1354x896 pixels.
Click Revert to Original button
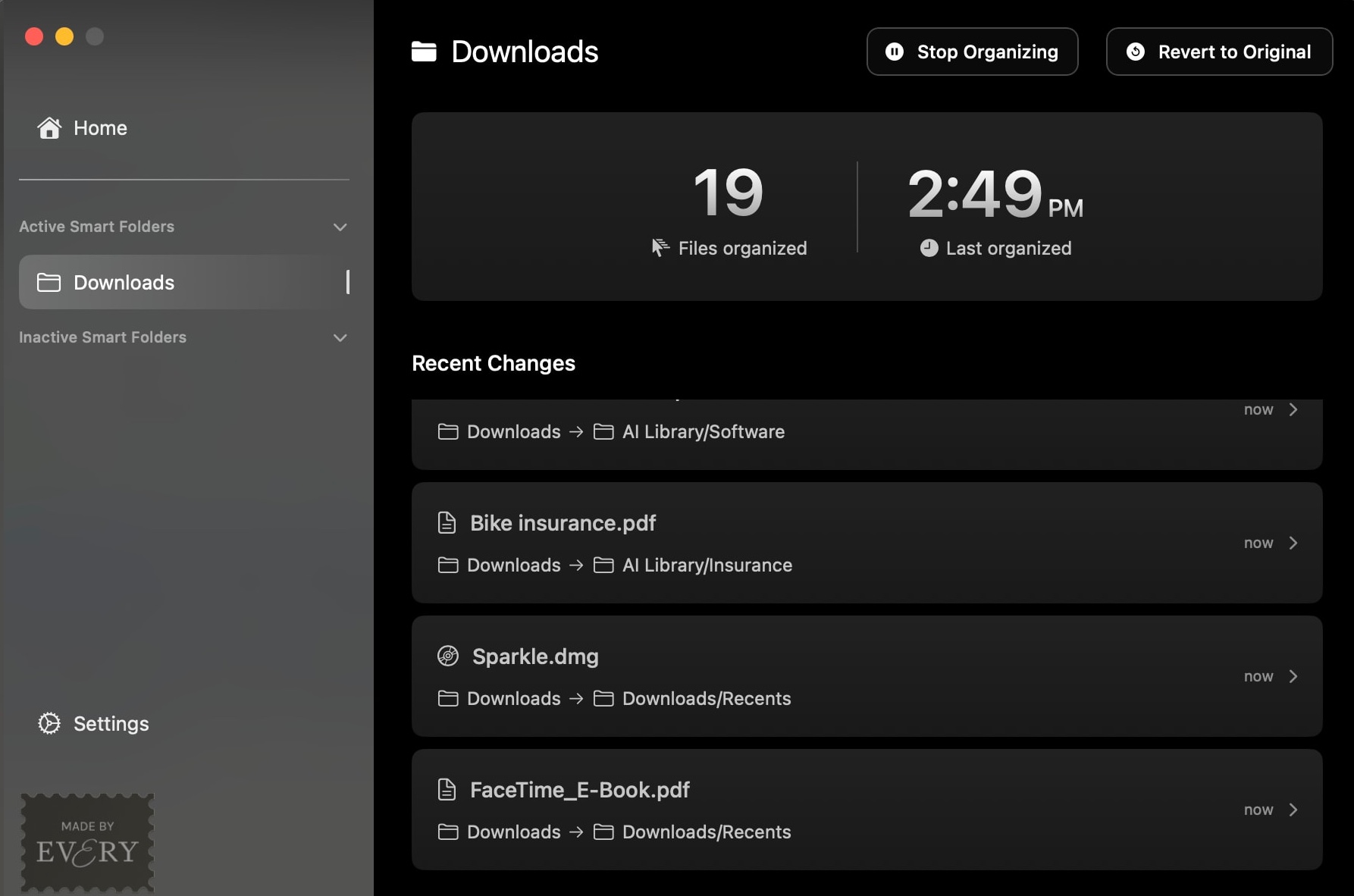(x=1219, y=52)
